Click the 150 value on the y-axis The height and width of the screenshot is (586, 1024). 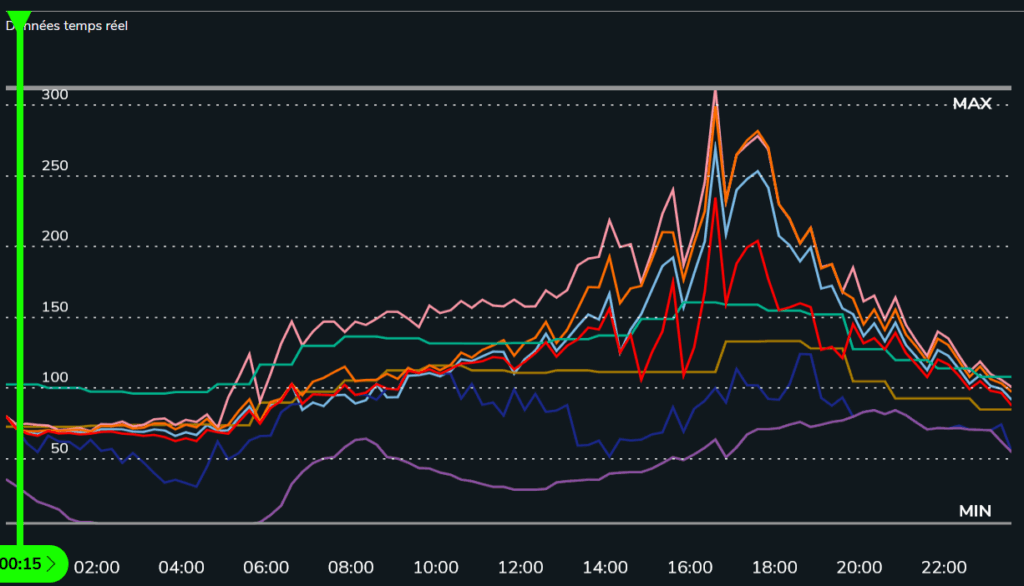click(55, 307)
